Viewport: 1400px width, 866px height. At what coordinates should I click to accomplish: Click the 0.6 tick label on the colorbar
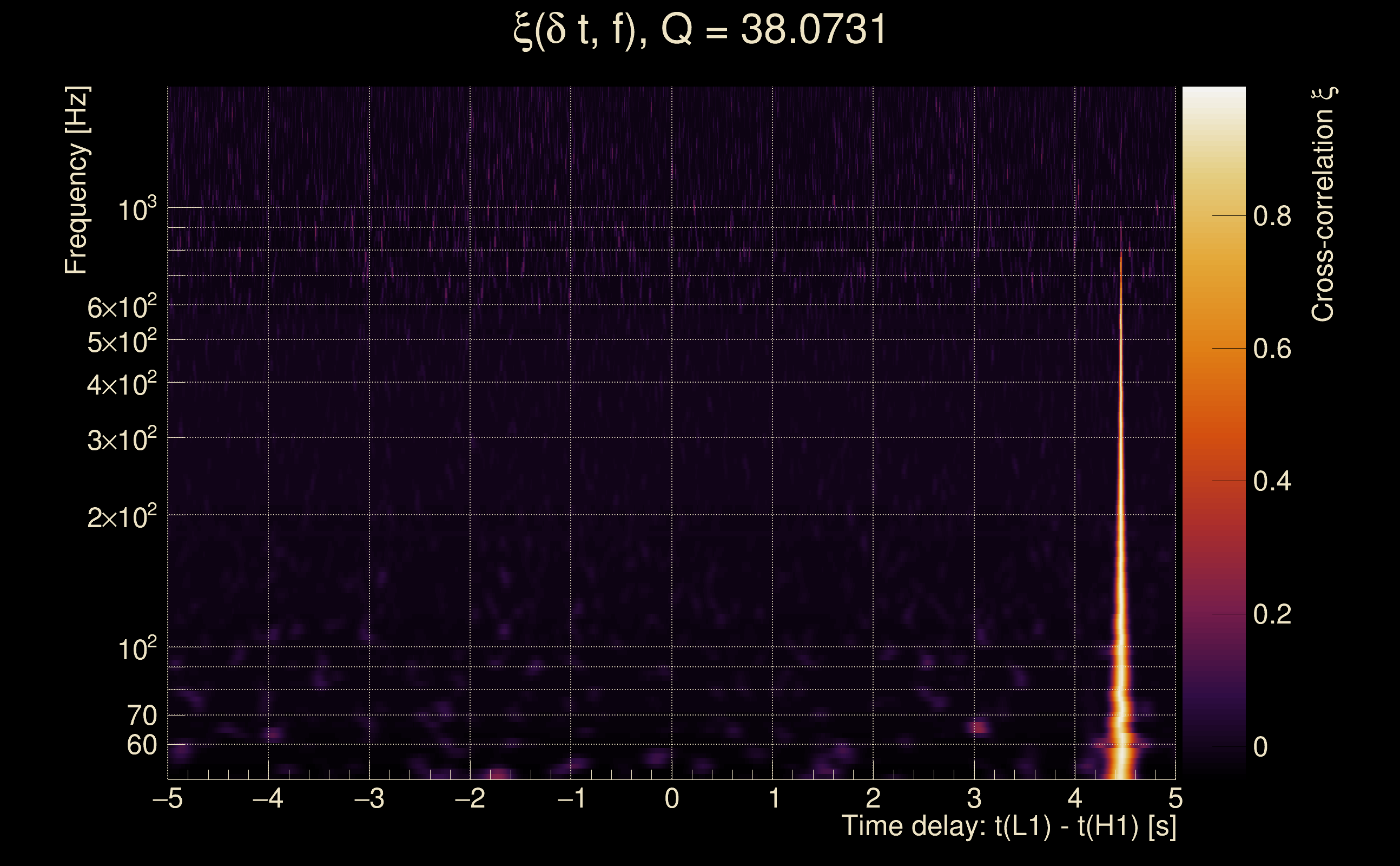(1272, 349)
